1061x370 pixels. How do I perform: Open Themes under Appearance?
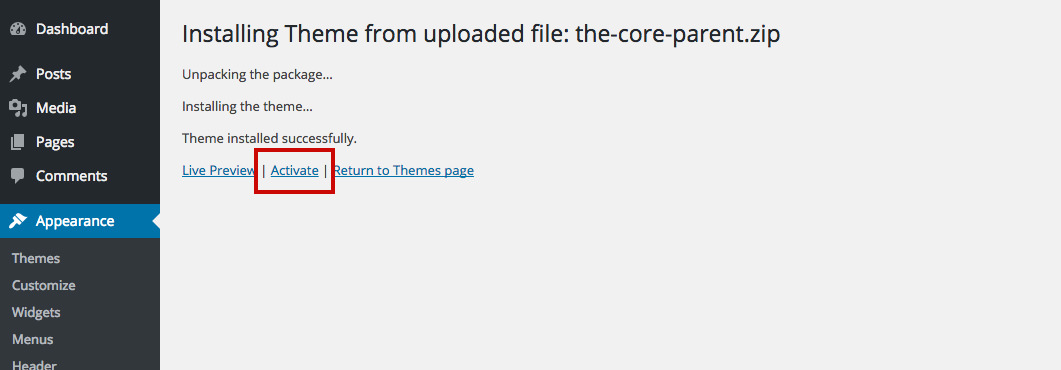coord(36,258)
